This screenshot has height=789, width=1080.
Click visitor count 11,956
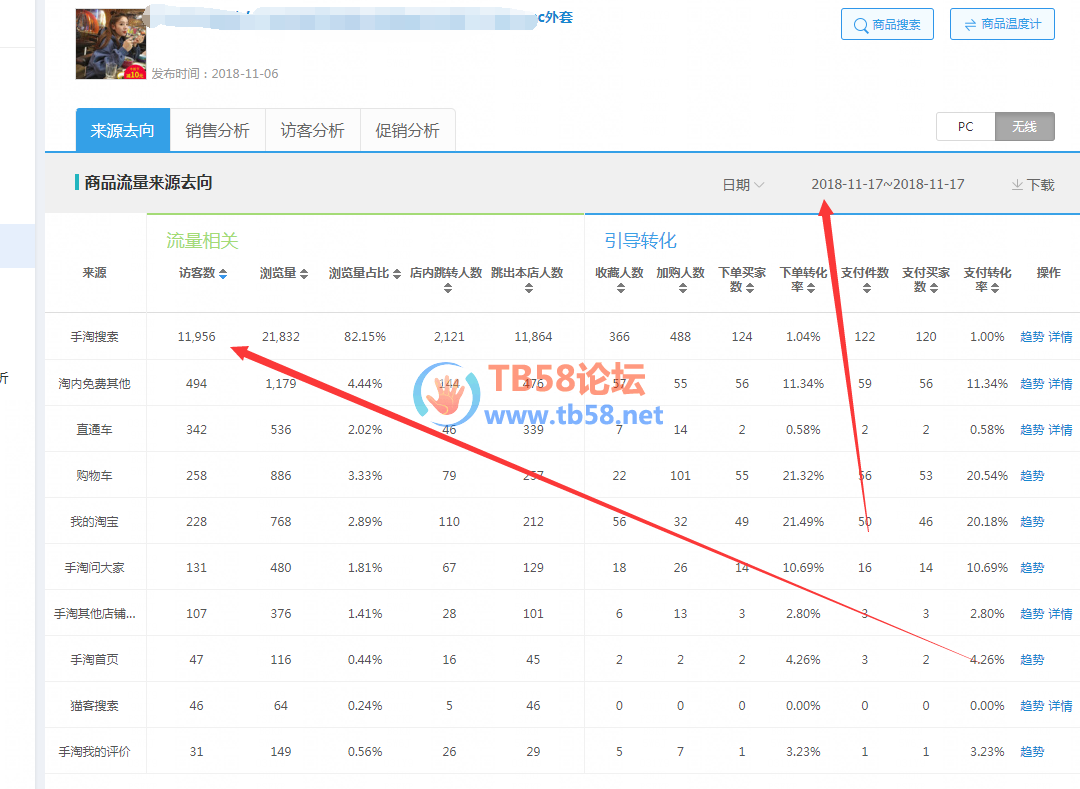196,337
